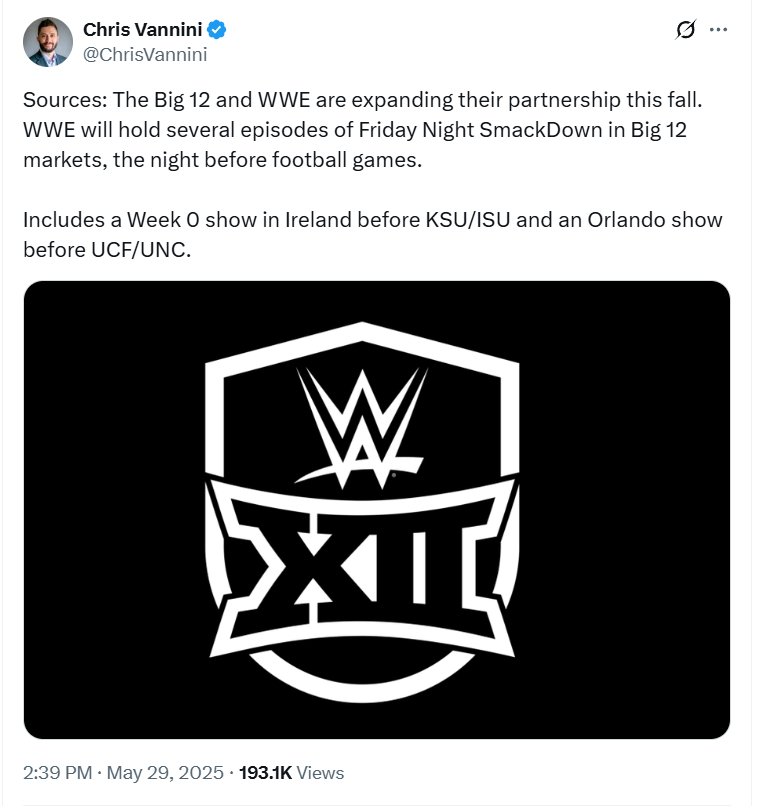
Task: Open the 193.1K view count
Action: (x=265, y=773)
